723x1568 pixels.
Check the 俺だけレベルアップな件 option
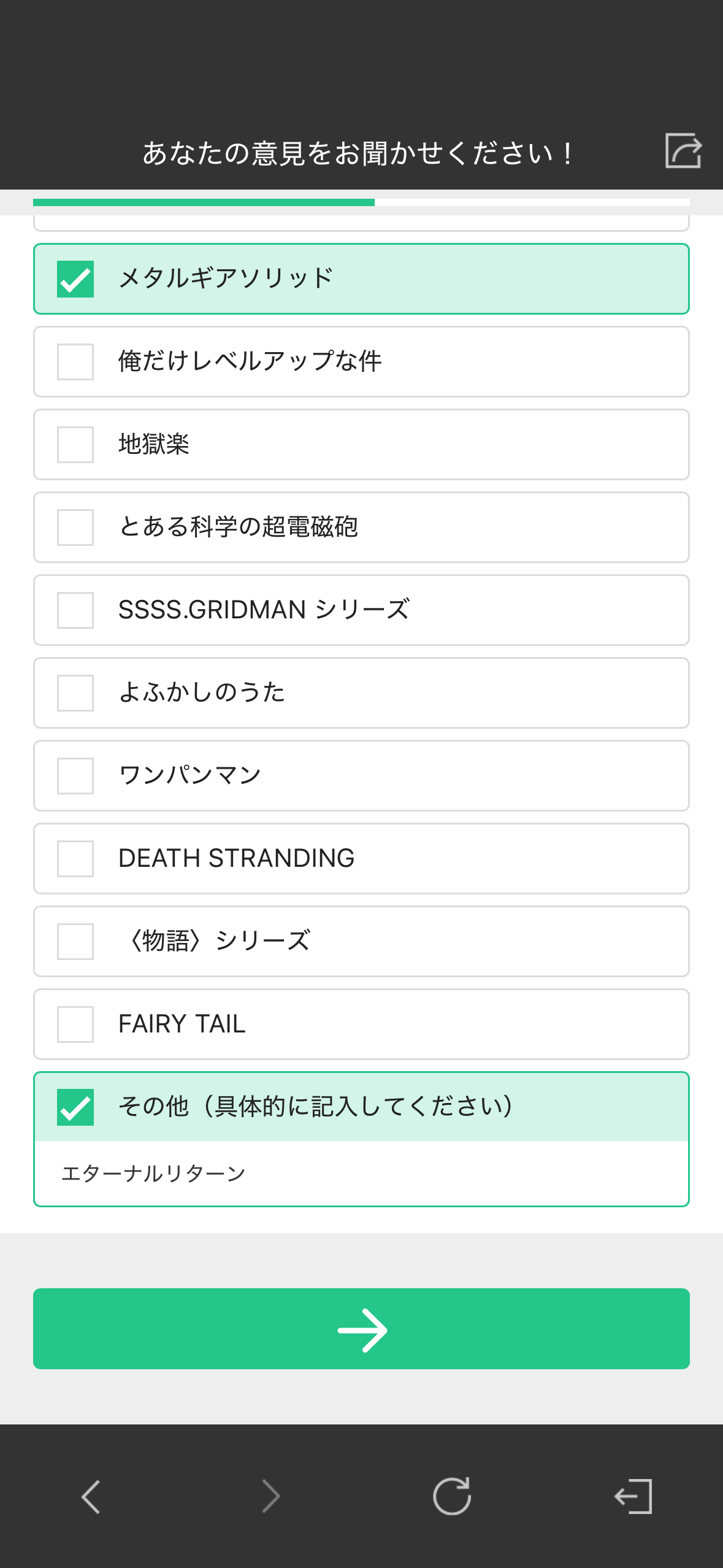pyautogui.click(x=75, y=362)
